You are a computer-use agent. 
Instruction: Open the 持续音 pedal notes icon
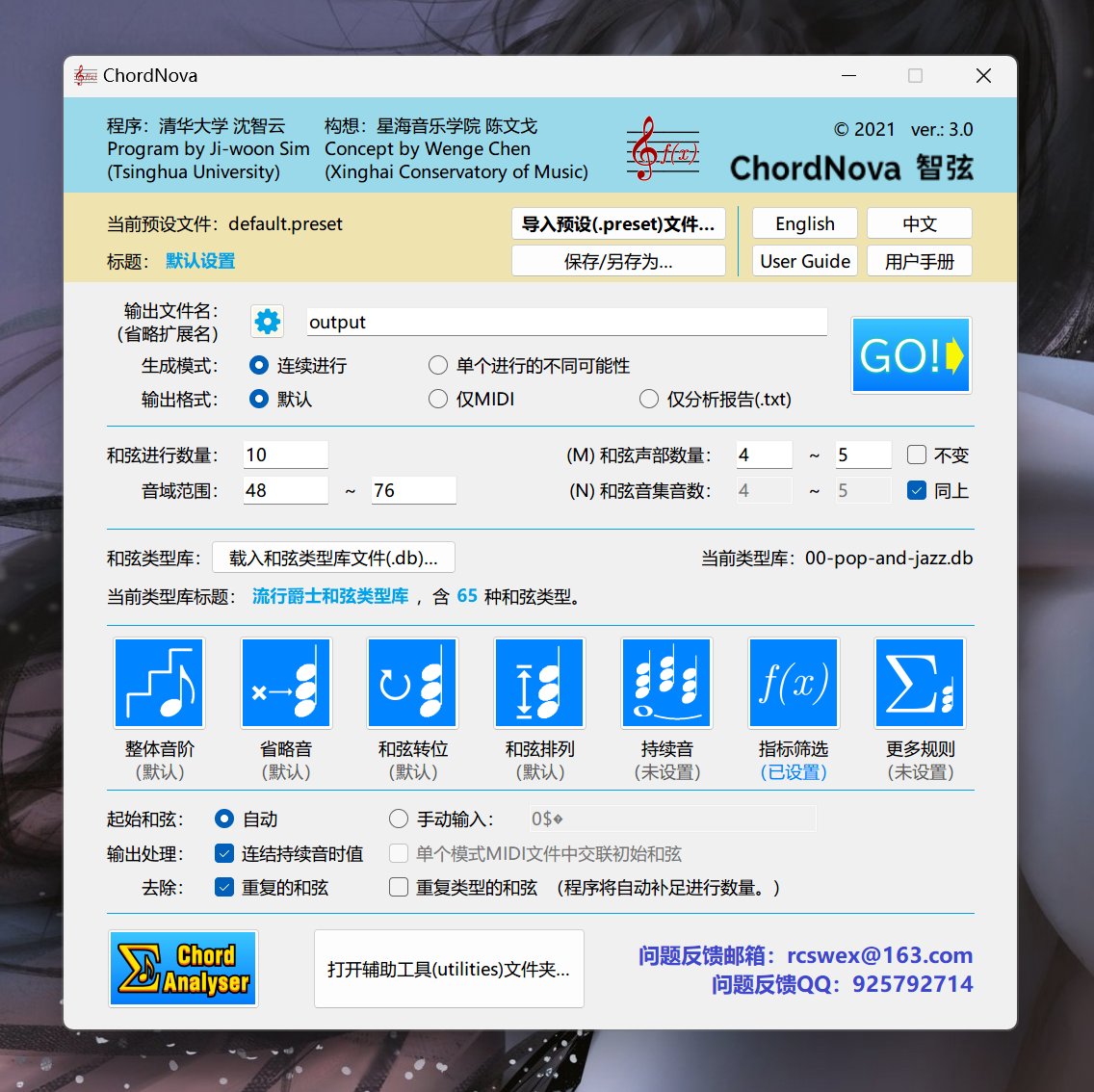(666, 683)
